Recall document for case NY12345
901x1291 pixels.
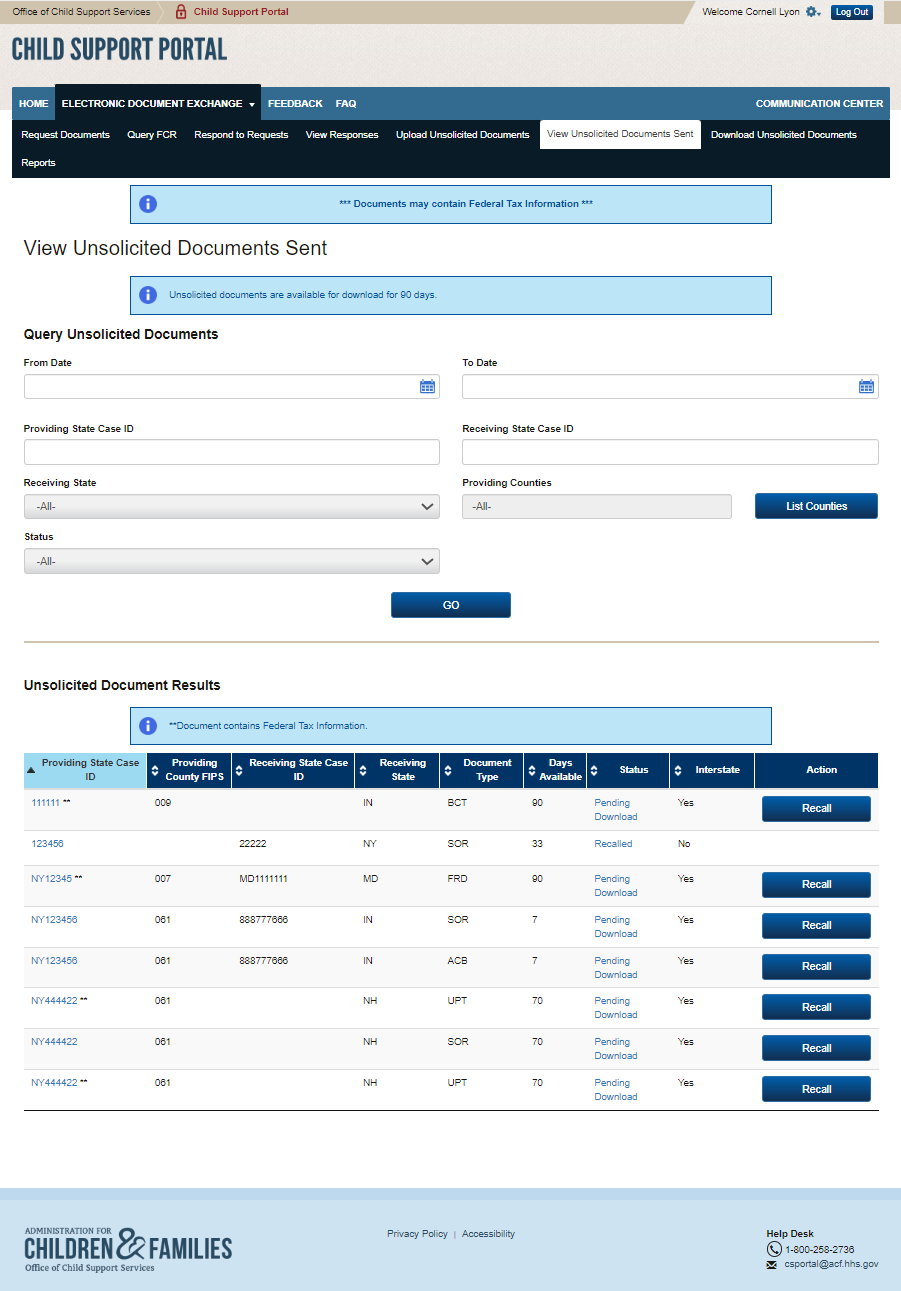816,884
